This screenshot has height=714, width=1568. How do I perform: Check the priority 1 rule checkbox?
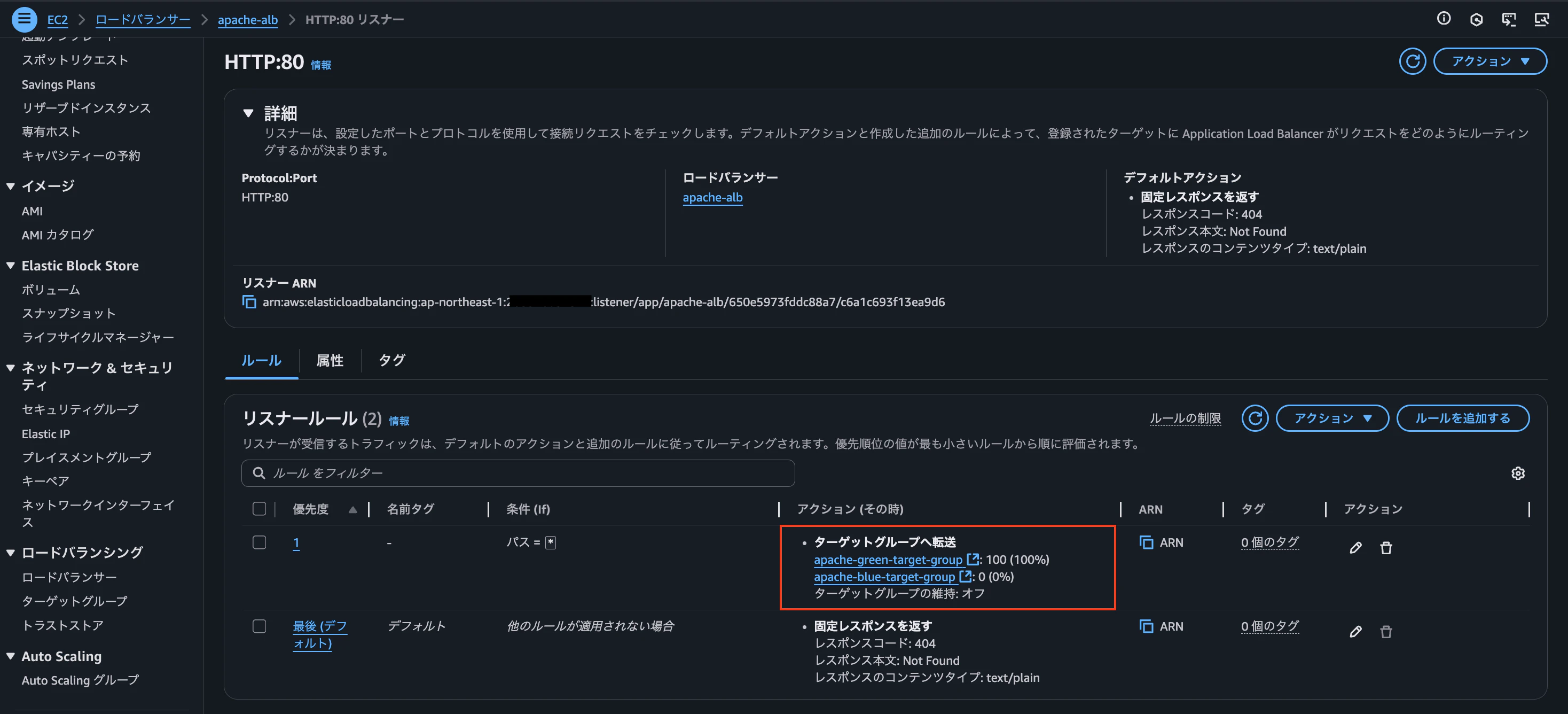260,542
